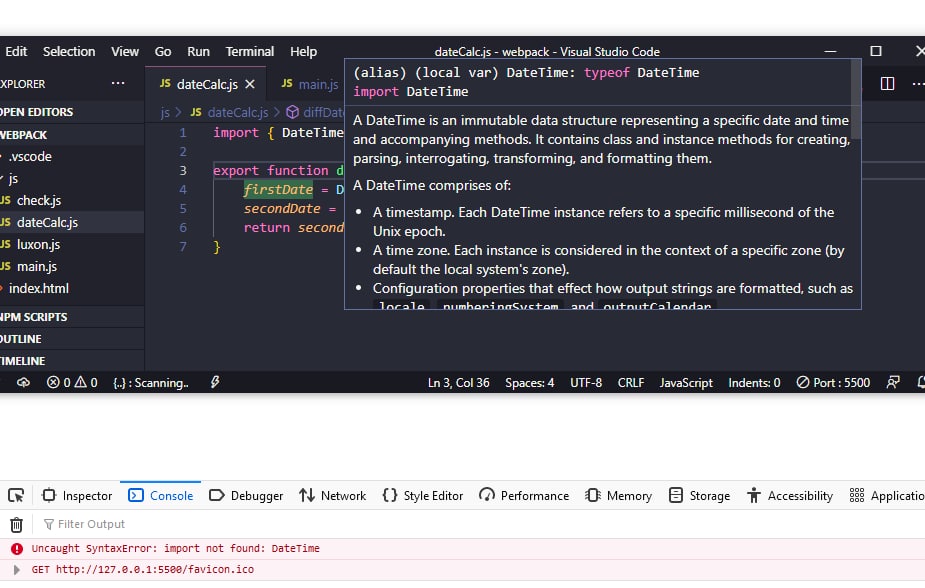Click the dateCalc.js breadcrumb segment
The image size is (925, 588).
(229, 112)
